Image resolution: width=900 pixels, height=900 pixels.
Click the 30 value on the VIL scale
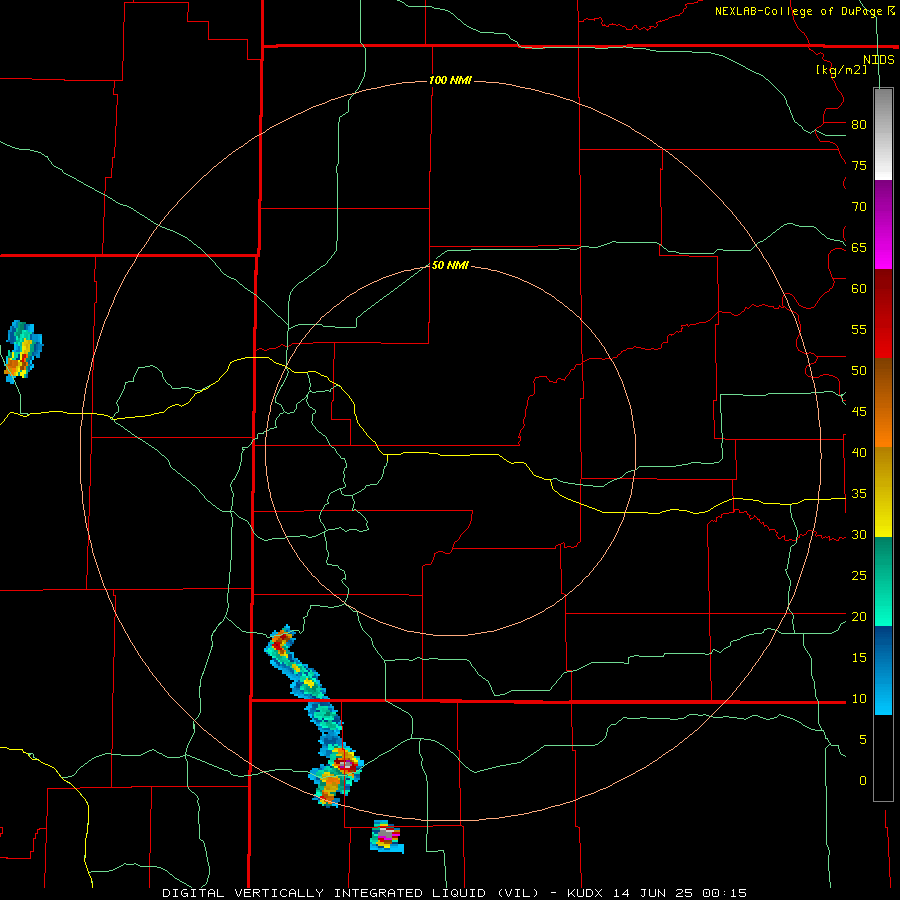[x=859, y=535]
